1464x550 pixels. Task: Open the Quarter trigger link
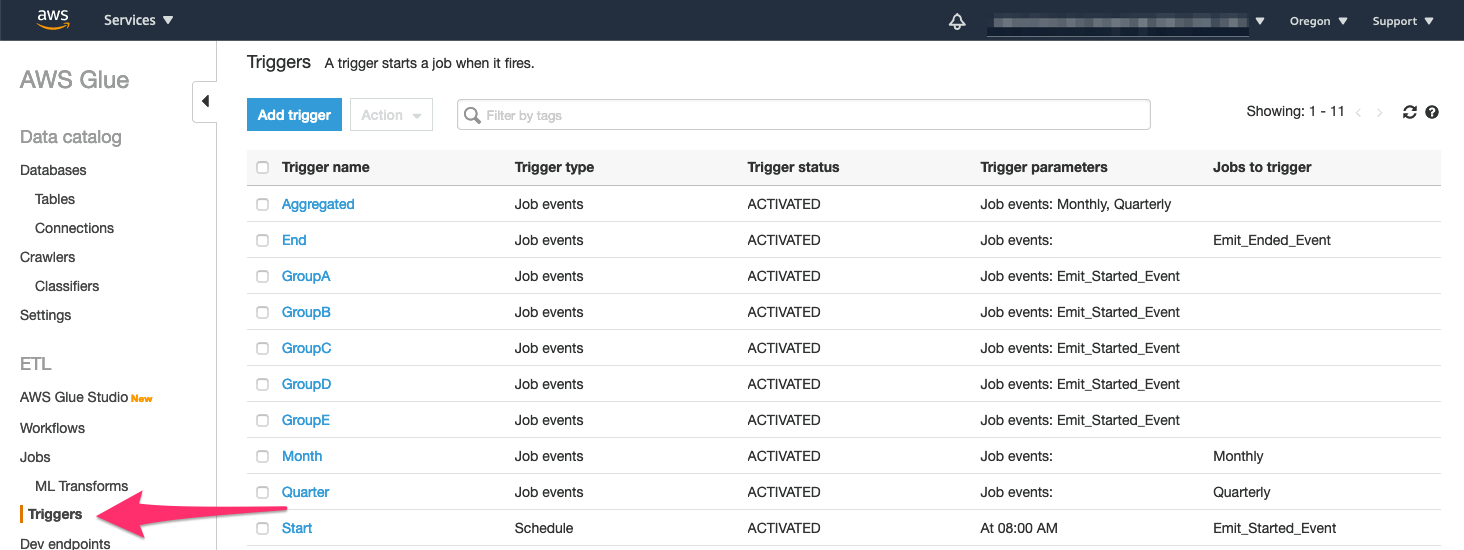point(305,492)
